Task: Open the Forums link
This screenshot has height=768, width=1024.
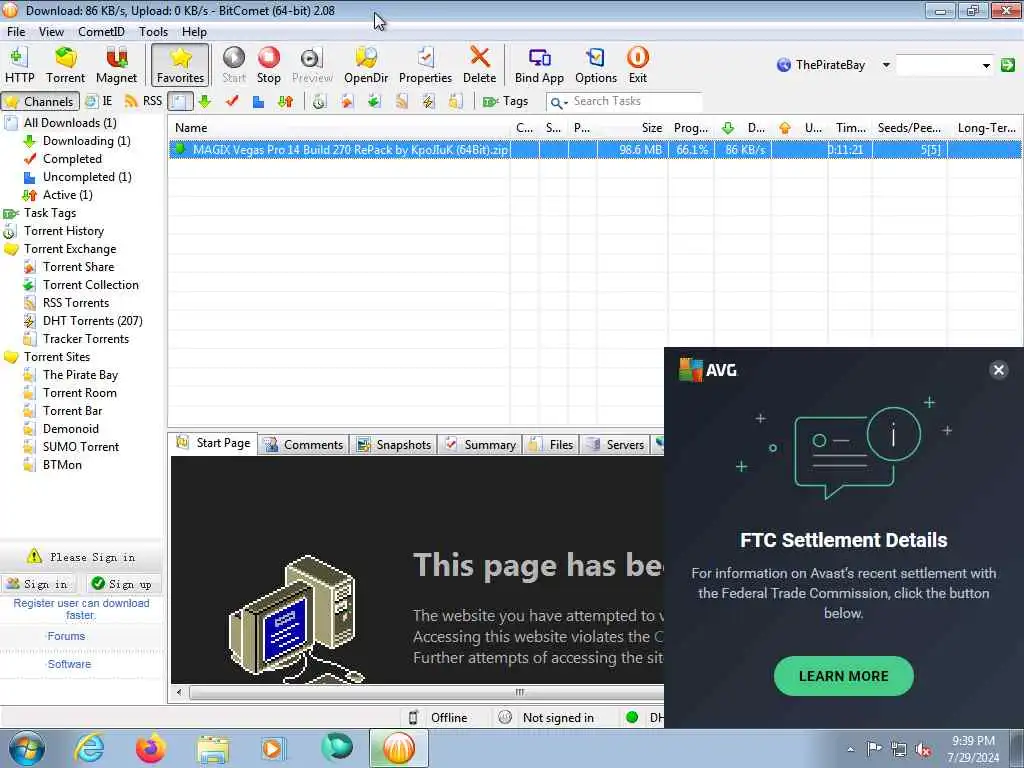Action: pos(66,636)
